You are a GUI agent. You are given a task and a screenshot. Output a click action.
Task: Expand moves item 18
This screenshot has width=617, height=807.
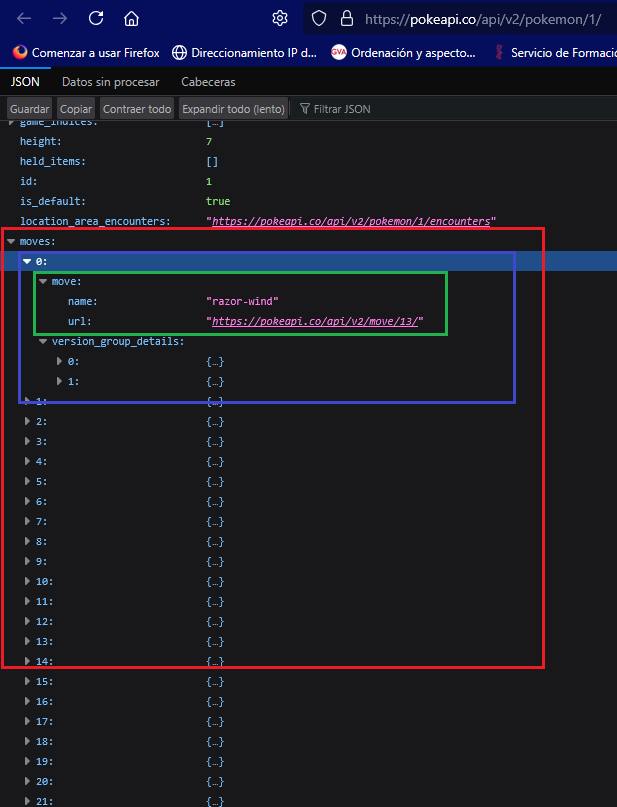(x=27, y=741)
